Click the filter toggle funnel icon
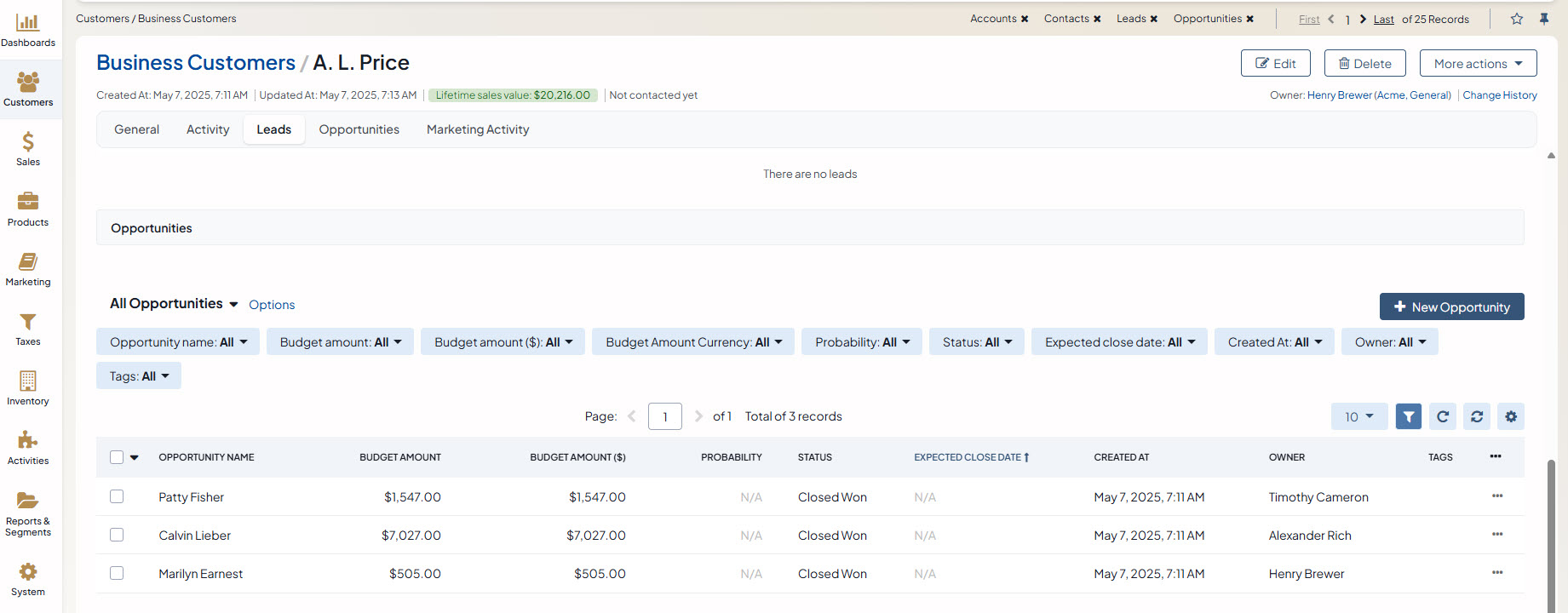The height and width of the screenshot is (613, 1568). coord(1408,416)
